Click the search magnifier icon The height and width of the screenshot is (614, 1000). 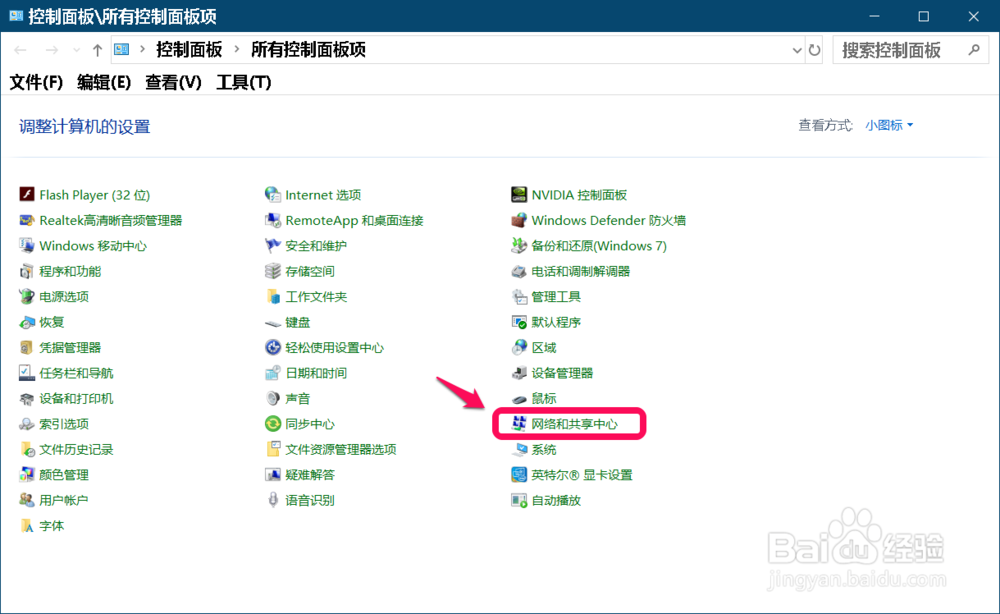[x=974, y=50]
